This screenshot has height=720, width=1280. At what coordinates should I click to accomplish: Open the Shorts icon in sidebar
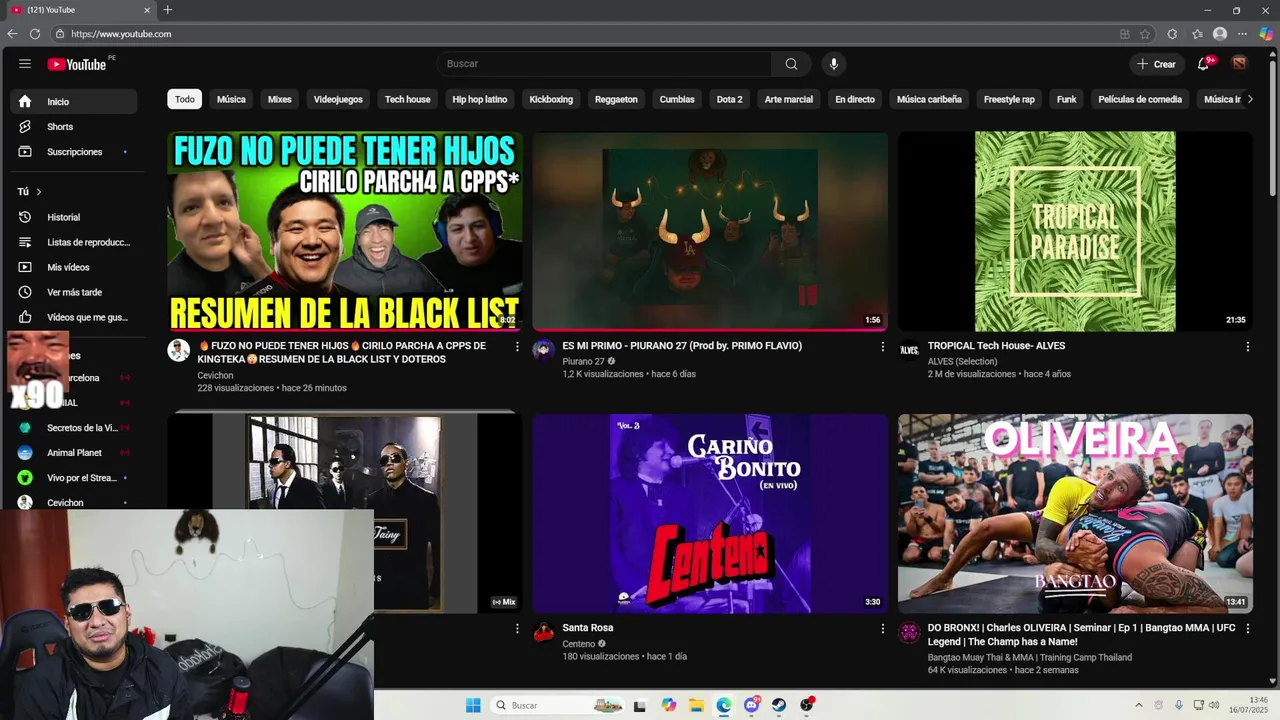pos(25,127)
